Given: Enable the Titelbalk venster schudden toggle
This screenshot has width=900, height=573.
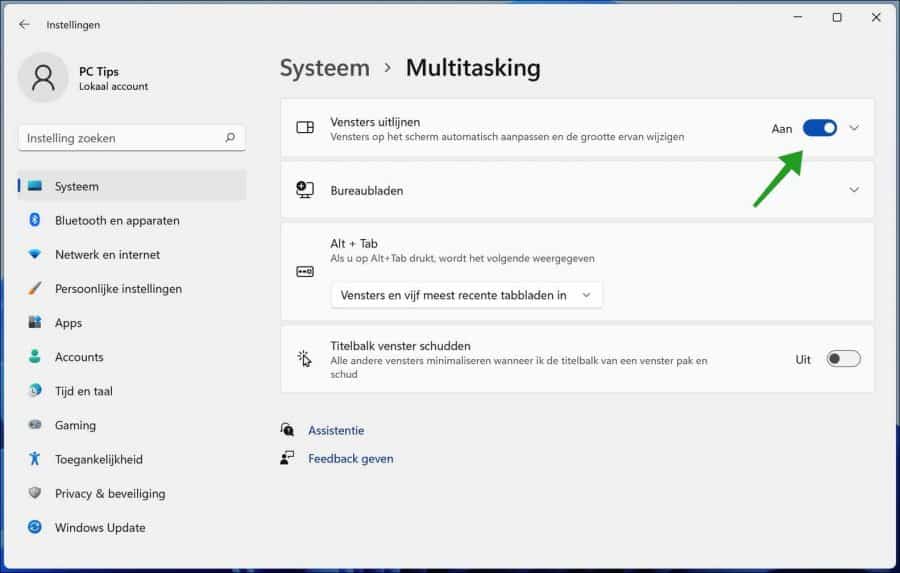Looking at the screenshot, I should click(x=843, y=359).
